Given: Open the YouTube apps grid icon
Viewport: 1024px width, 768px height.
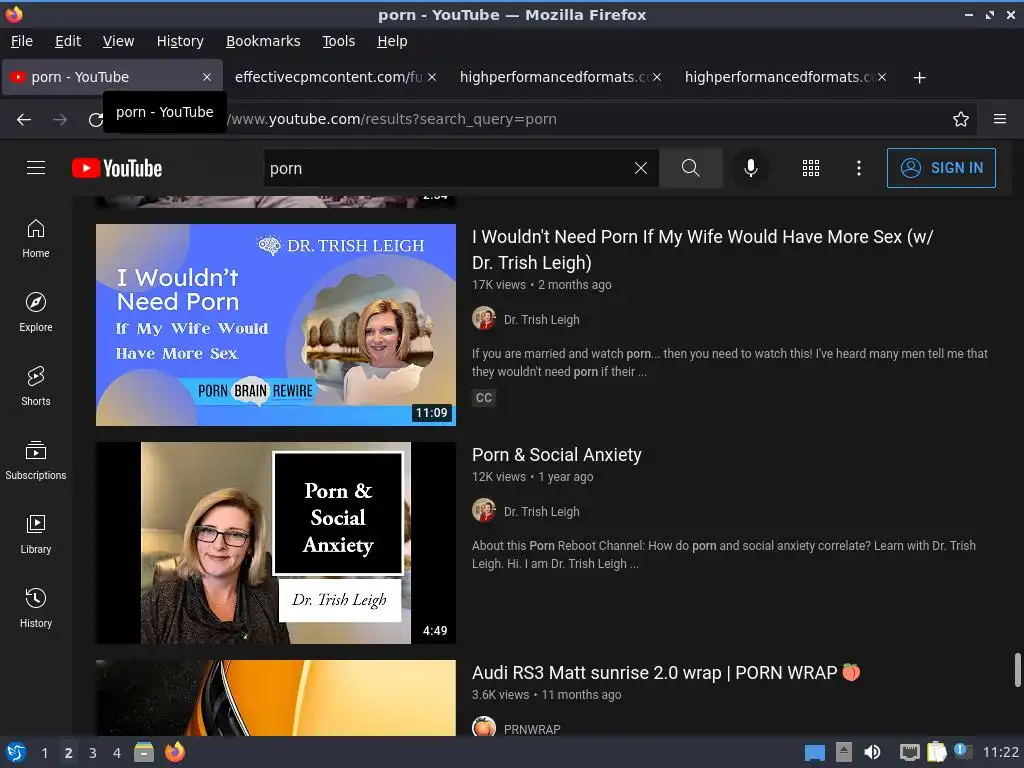Looking at the screenshot, I should (x=810, y=168).
